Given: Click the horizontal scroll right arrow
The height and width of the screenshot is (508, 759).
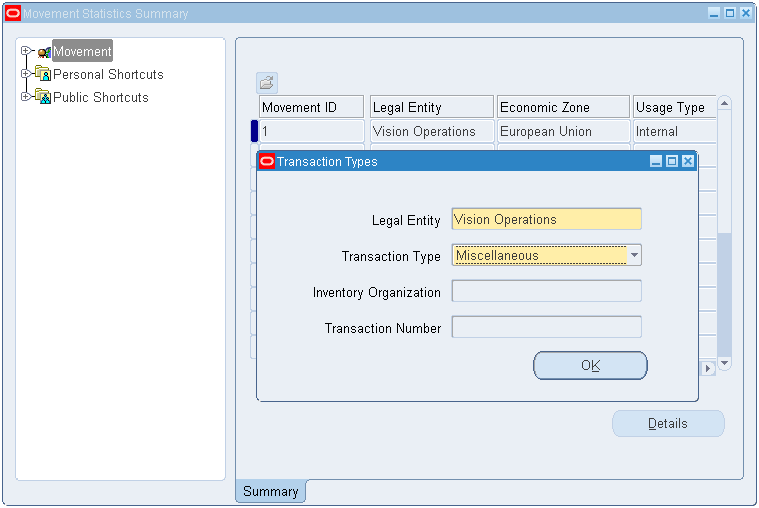Looking at the screenshot, I should (x=708, y=368).
